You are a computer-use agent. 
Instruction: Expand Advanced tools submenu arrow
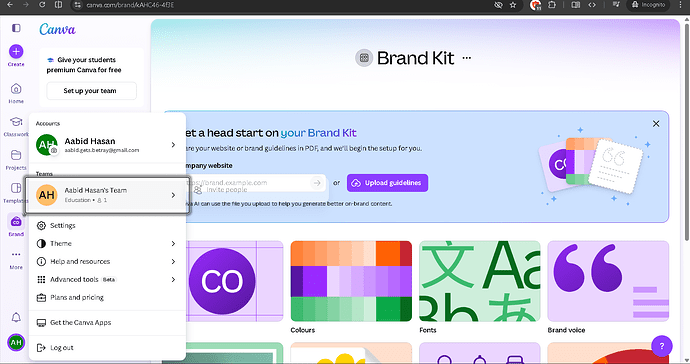[x=173, y=279]
